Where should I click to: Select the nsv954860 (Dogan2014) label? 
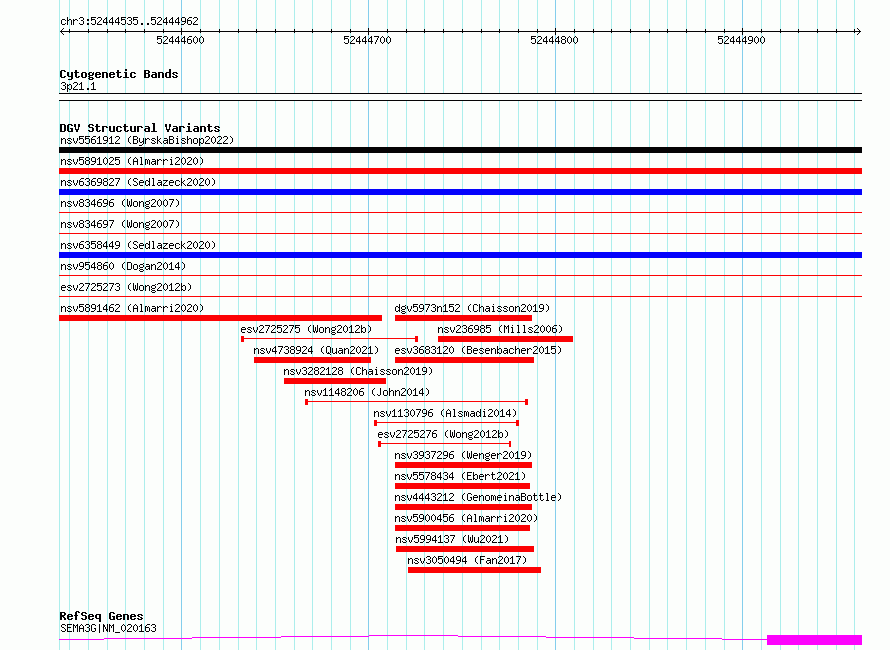pos(123,266)
